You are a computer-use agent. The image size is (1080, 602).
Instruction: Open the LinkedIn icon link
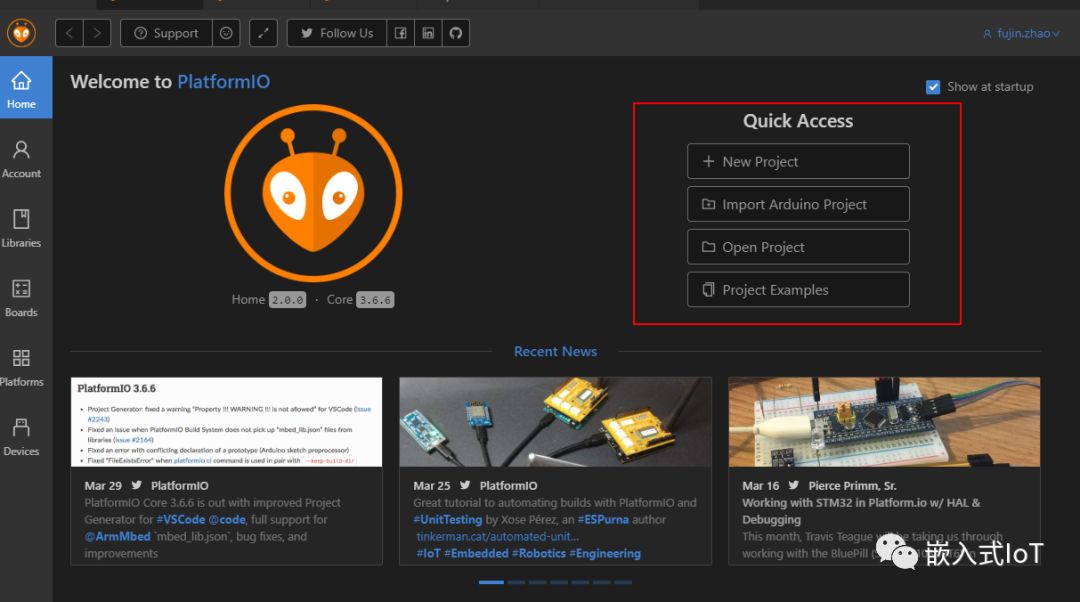point(428,33)
